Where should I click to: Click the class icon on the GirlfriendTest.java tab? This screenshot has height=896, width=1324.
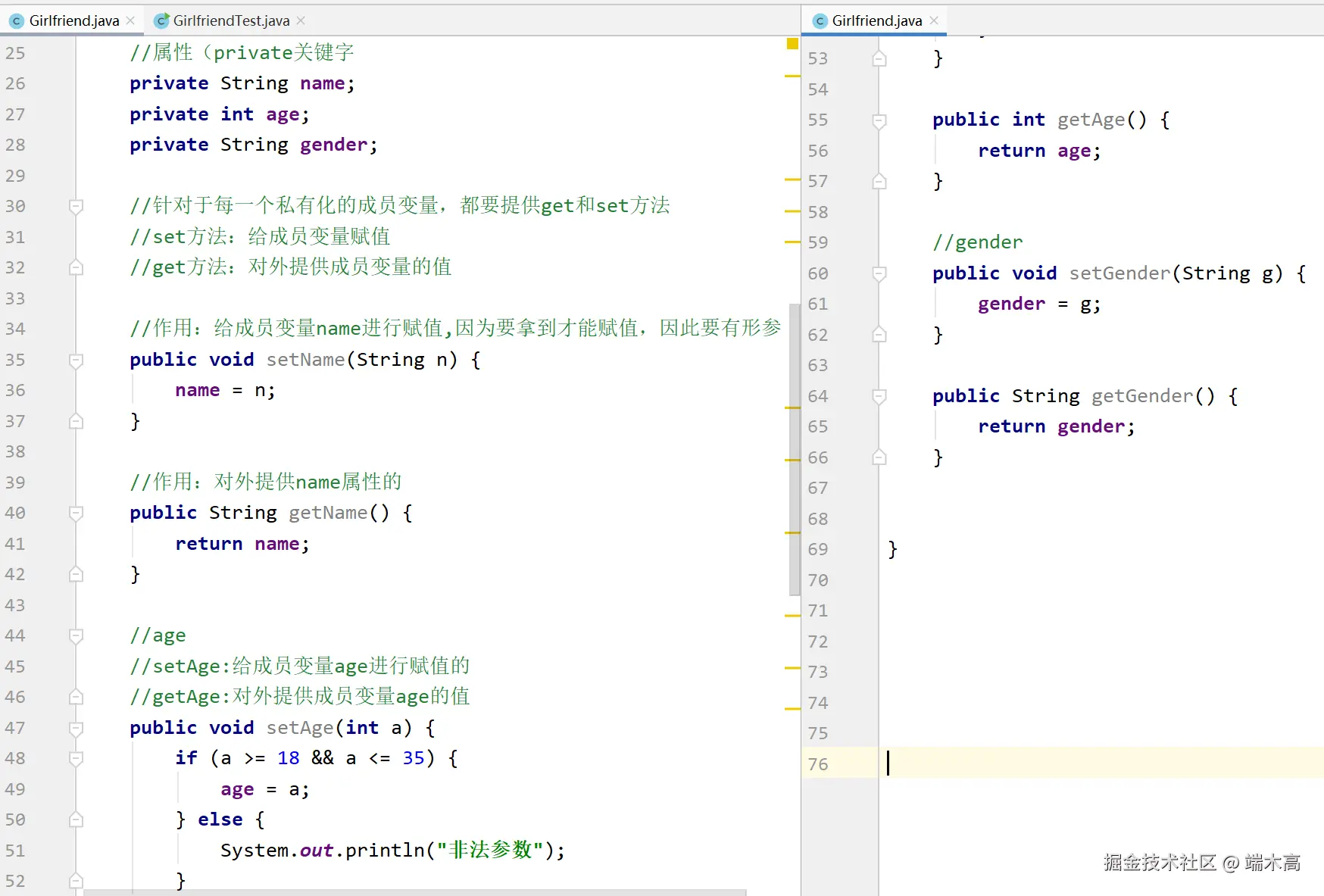[x=161, y=20]
